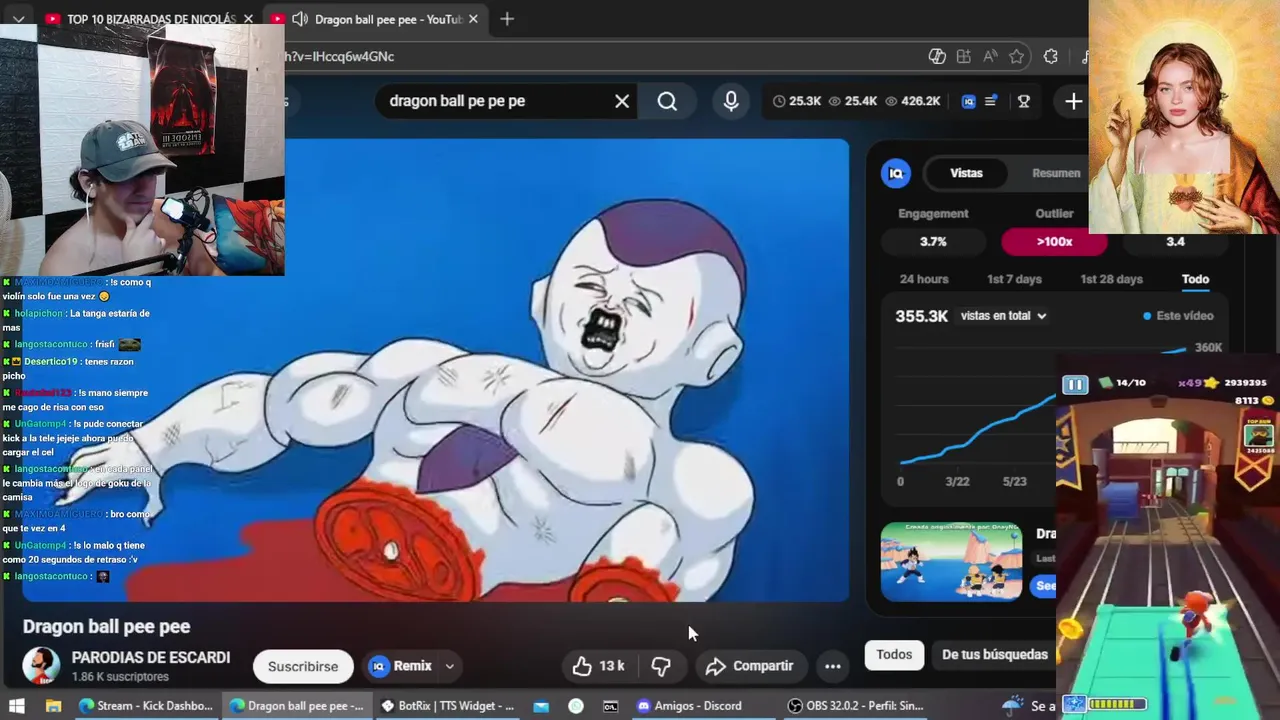
Task: Switch to the Resumen tab
Action: [1056, 173]
